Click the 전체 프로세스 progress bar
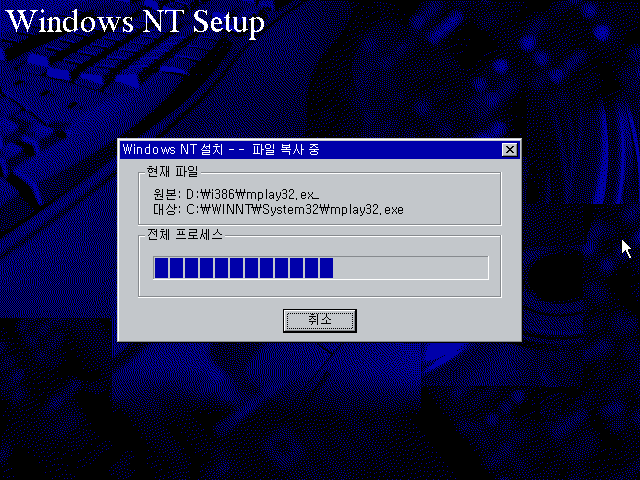 coord(321,268)
